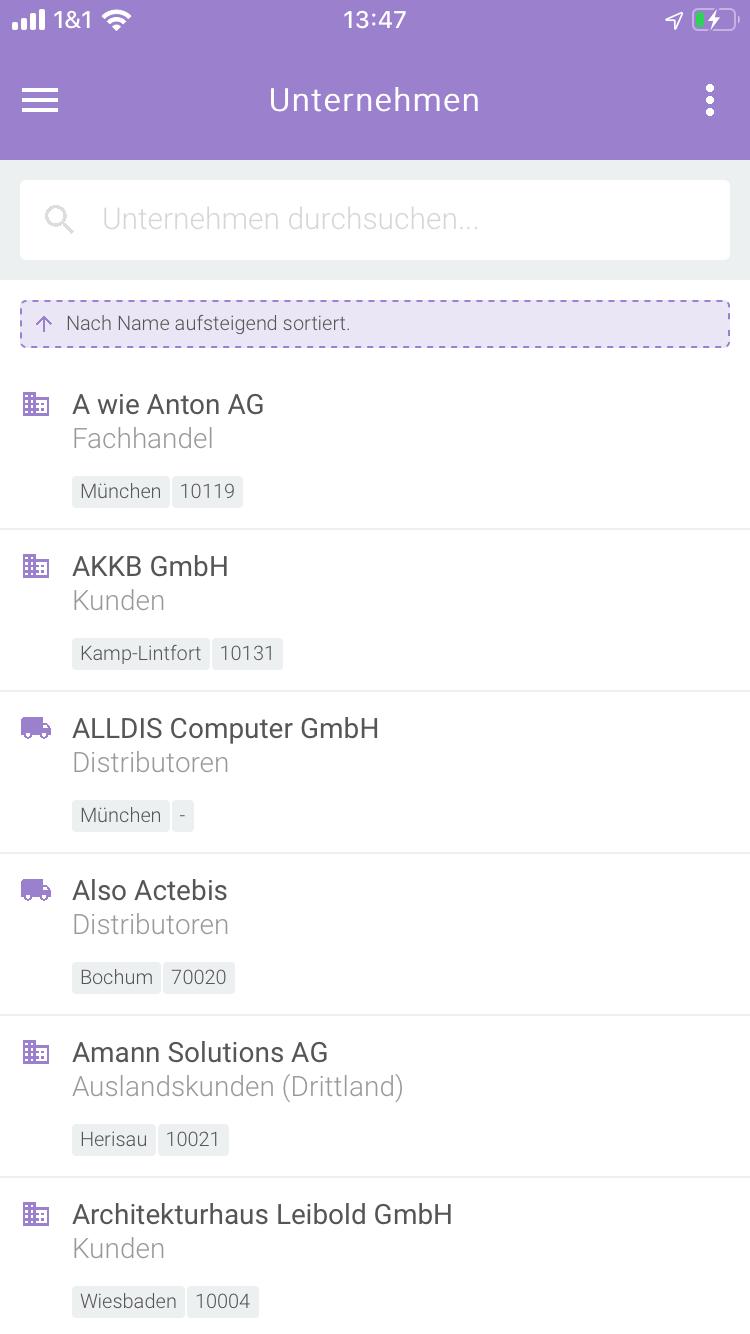The width and height of the screenshot is (750, 1334).
Task: Open the hamburger navigation menu
Action: 40,100
